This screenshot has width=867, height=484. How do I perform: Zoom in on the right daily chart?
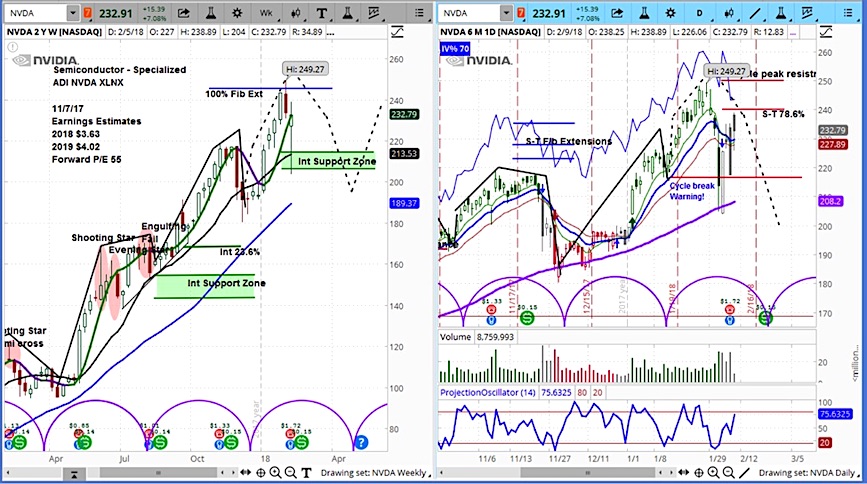[x=713, y=472]
